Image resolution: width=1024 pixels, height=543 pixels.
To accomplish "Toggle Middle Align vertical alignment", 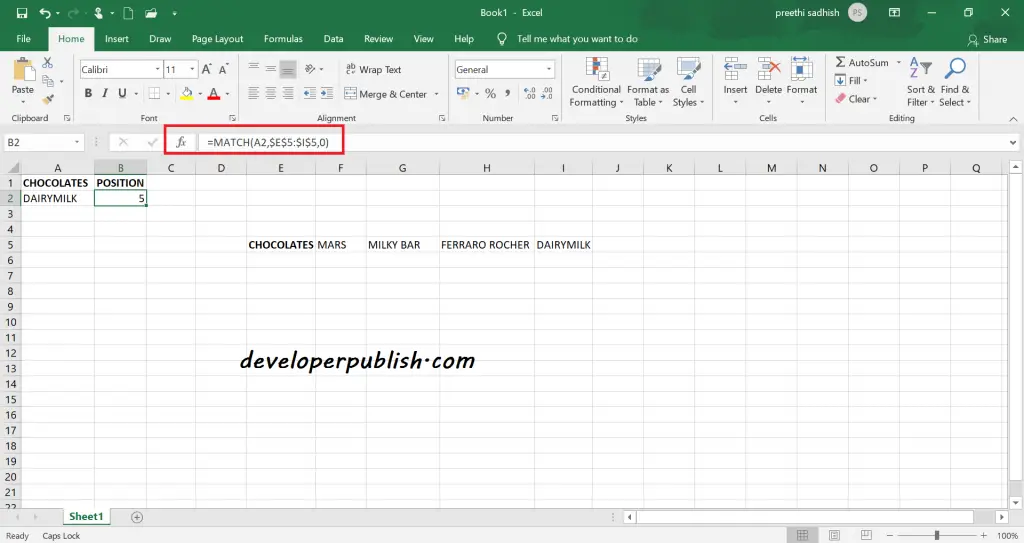I will pyautogui.click(x=270, y=69).
